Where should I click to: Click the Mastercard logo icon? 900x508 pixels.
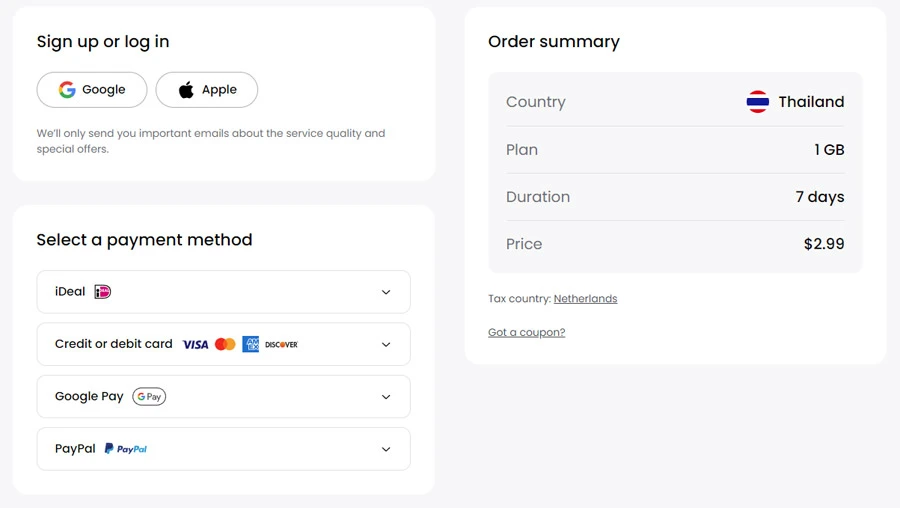[x=225, y=344]
